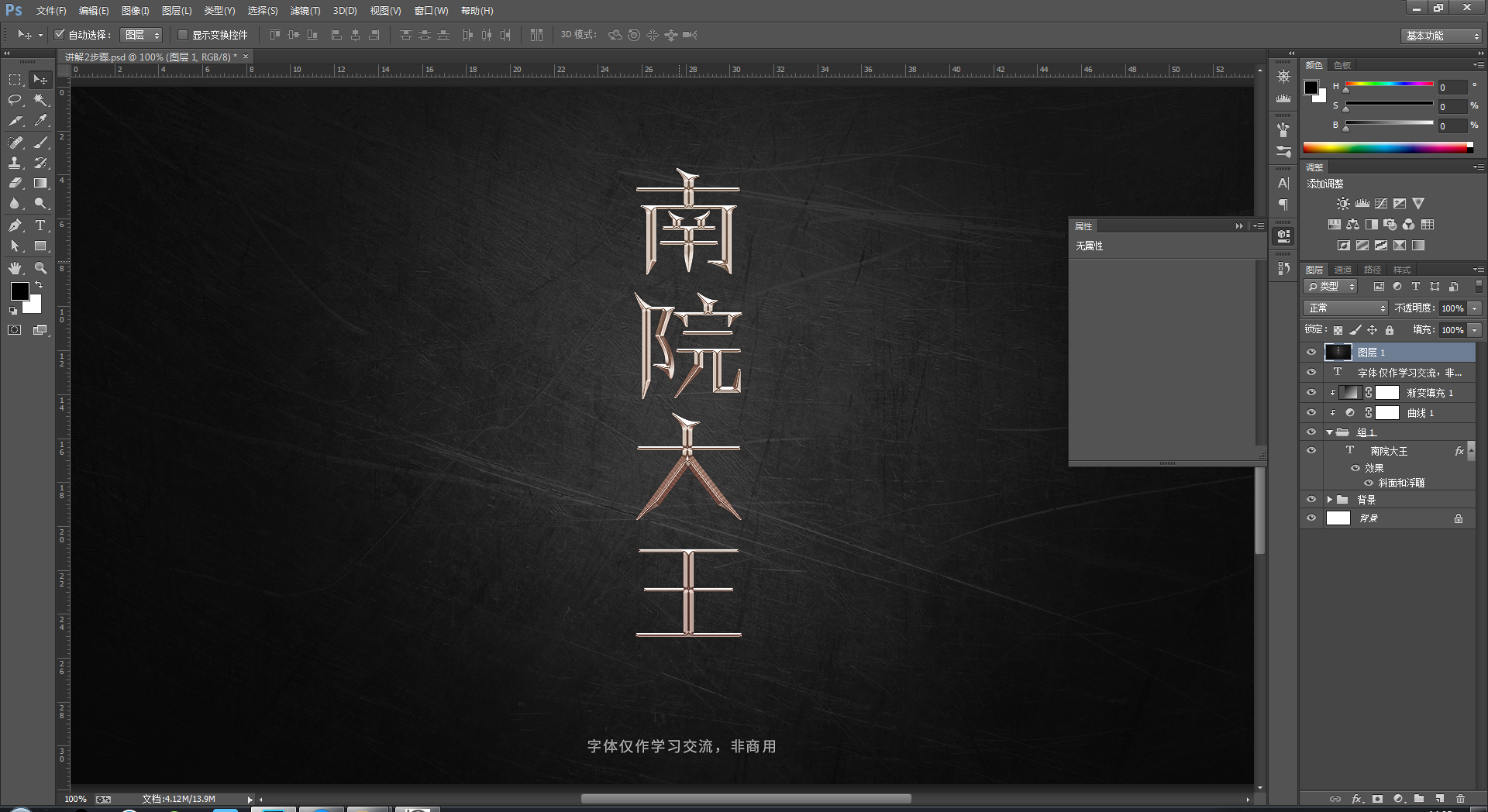Hide the 南院大王 text layer
The width and height of the screenshot is (1488, 812).
(1311, 450)
